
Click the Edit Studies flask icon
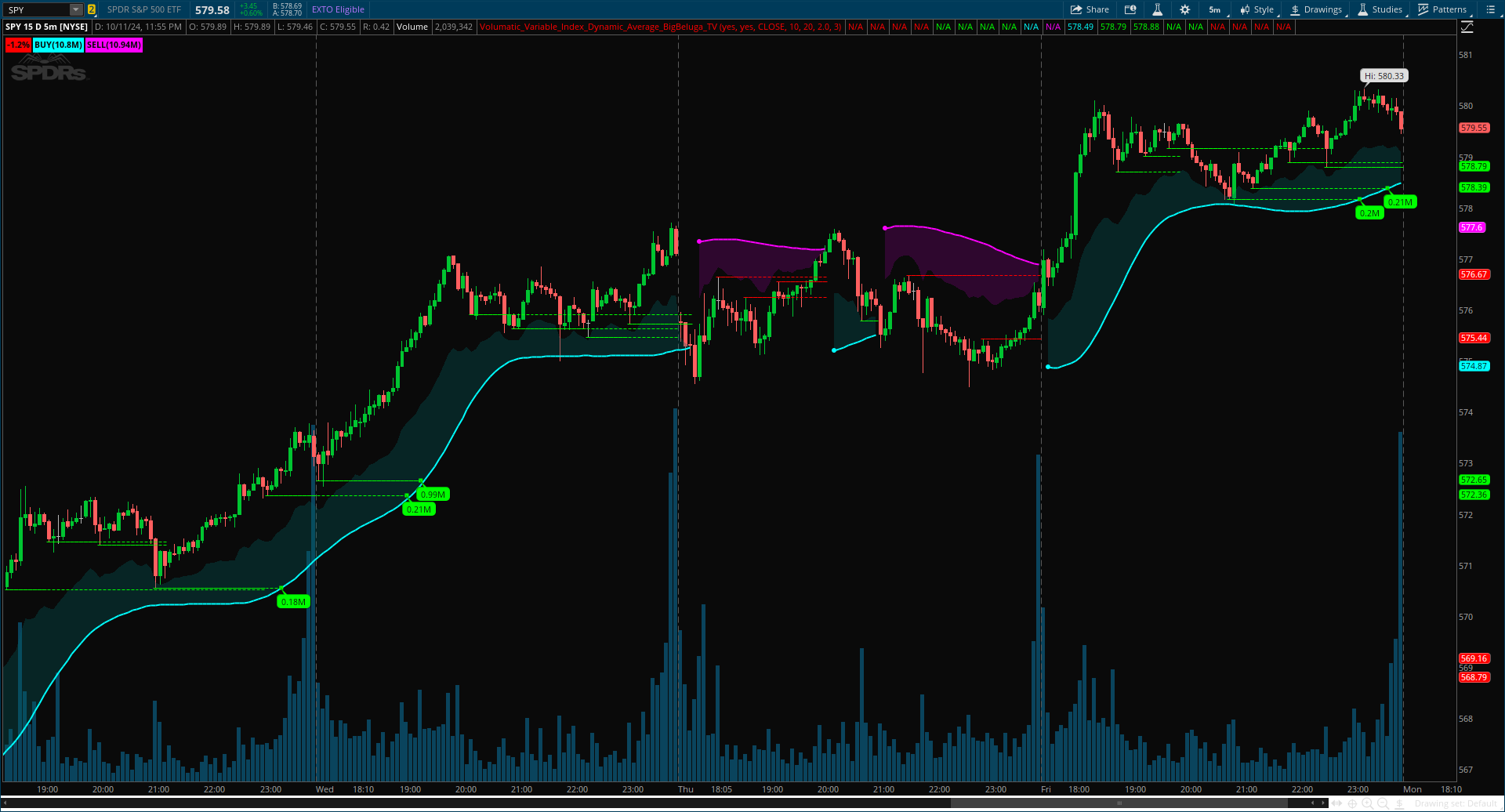[1157, 9]
